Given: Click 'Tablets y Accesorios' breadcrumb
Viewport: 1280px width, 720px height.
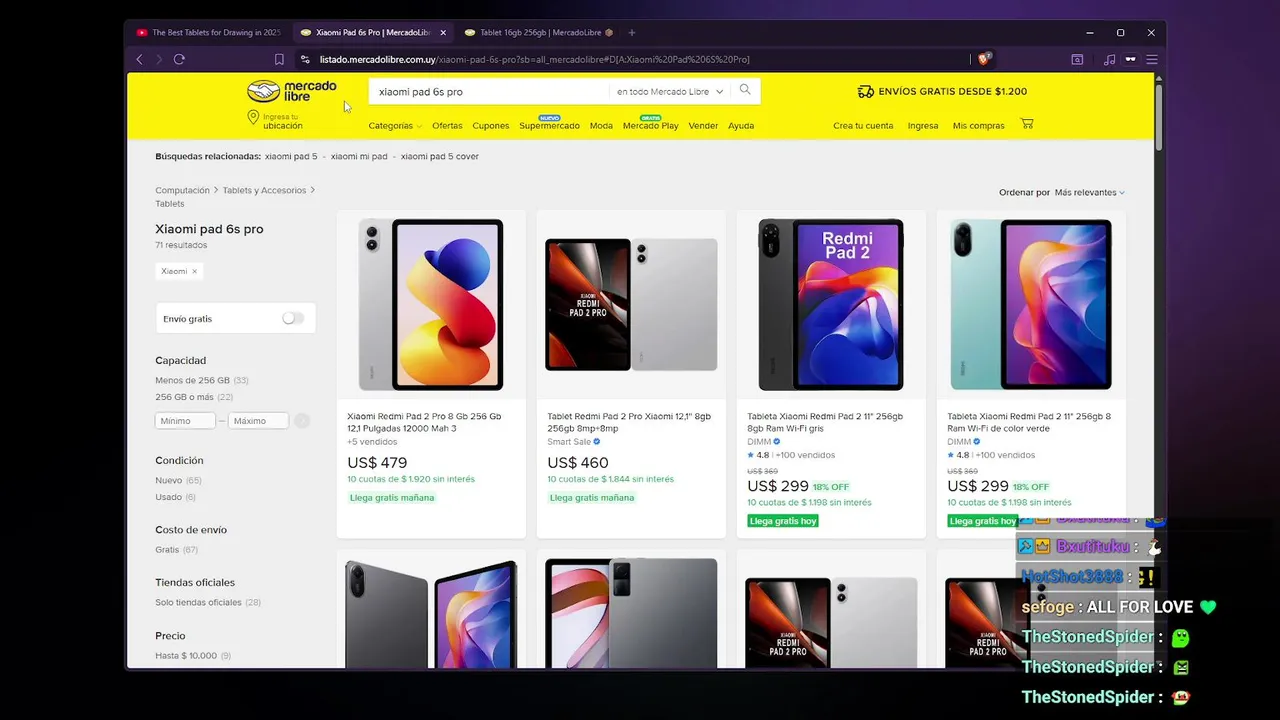Looking at the screenshot, I should tap(264, 190).
